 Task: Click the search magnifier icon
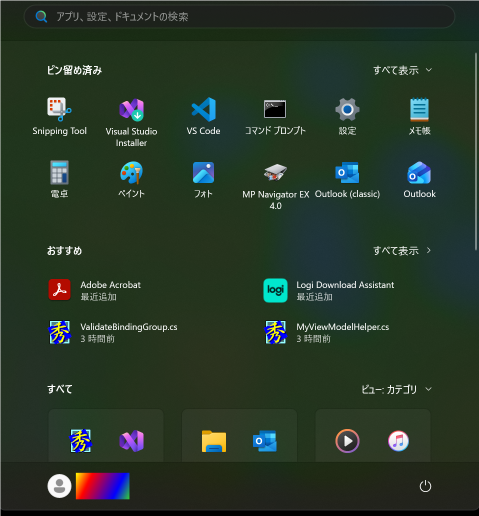tap(41, 16)
